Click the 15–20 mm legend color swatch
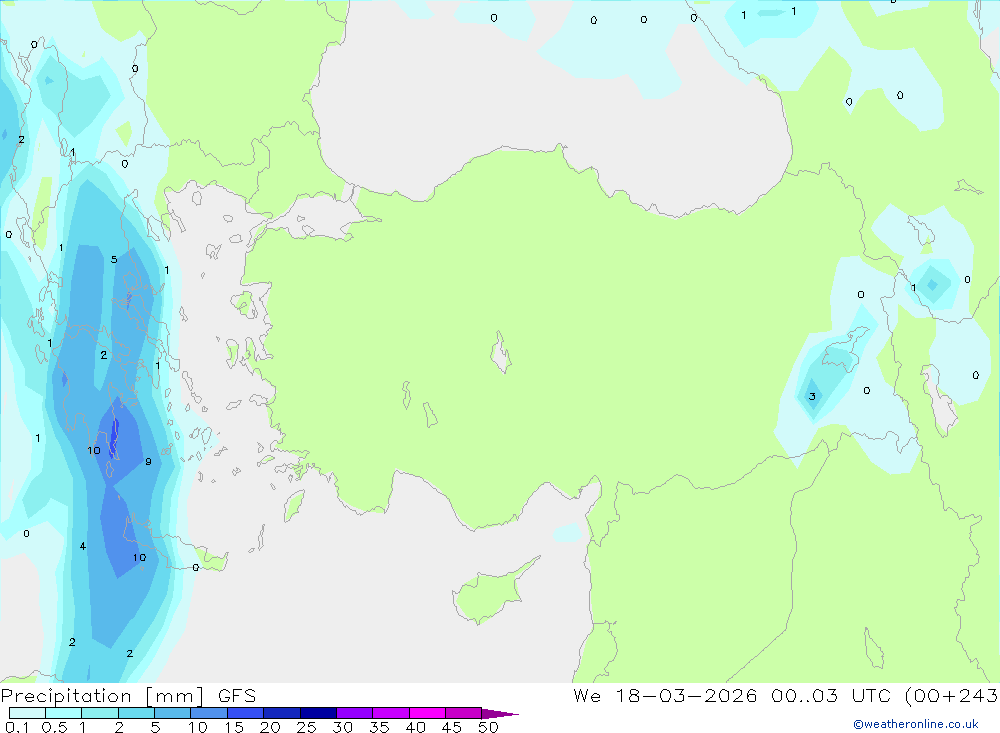1000x733 pixels. (246, 713)
